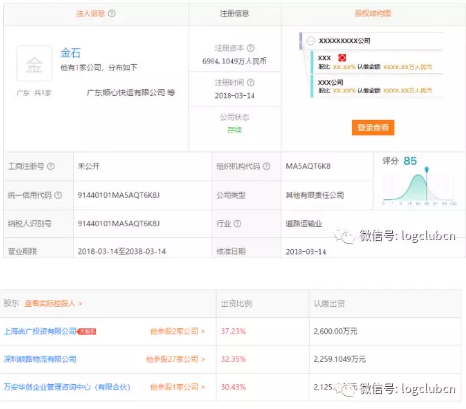Switch to the 注册信息 tab
This screenshot has width=466, height=409.
click(235, 14)
